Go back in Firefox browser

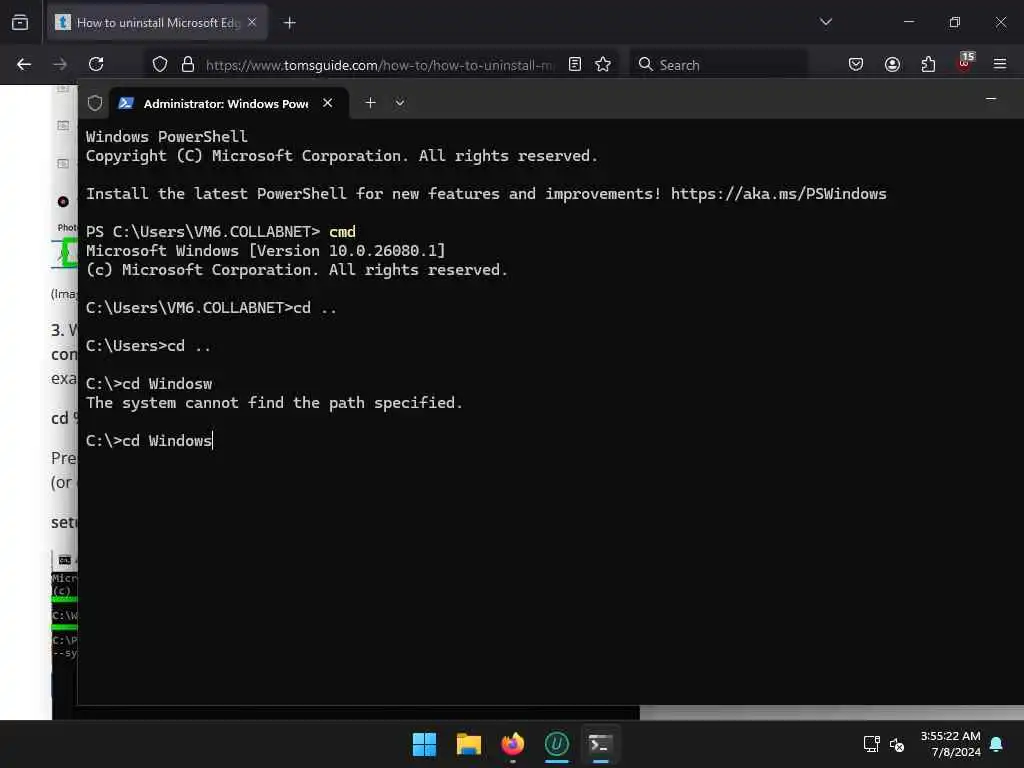24,64
